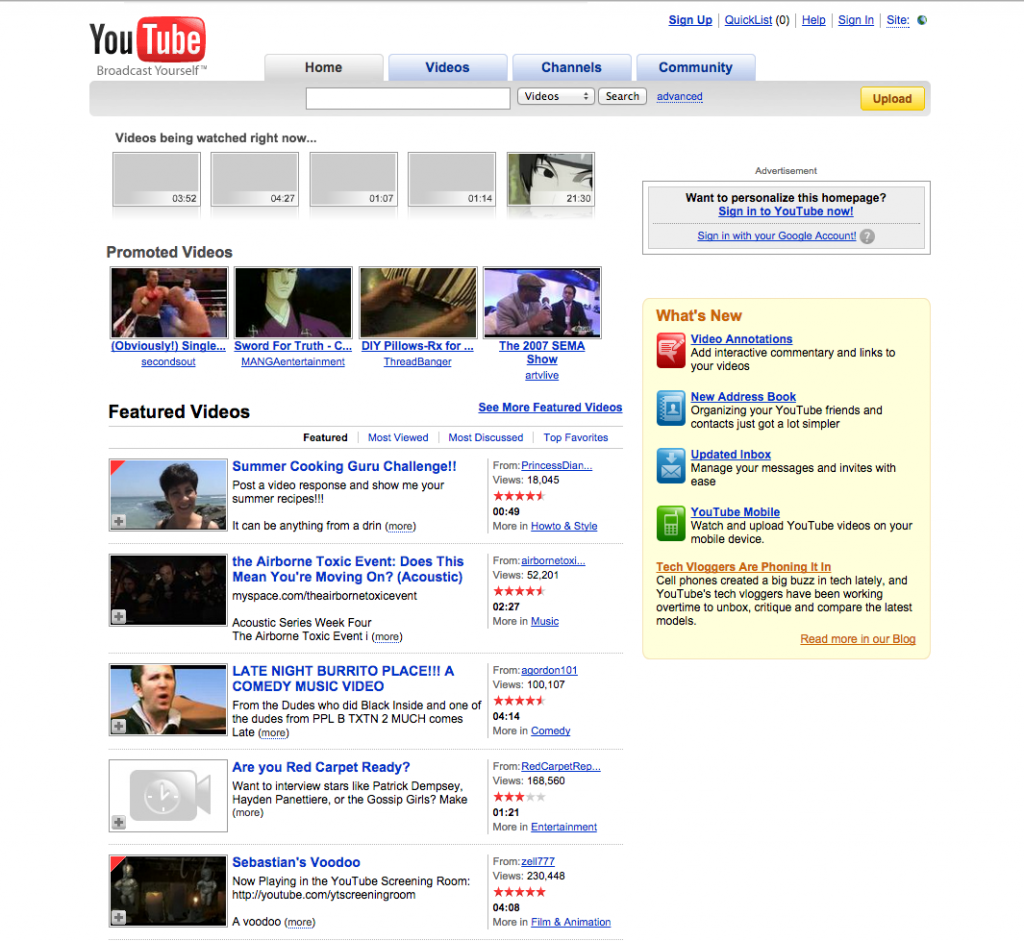Open the QuickList link
The height and width of the screenshot is (941, 1024).
click(748, 20)
